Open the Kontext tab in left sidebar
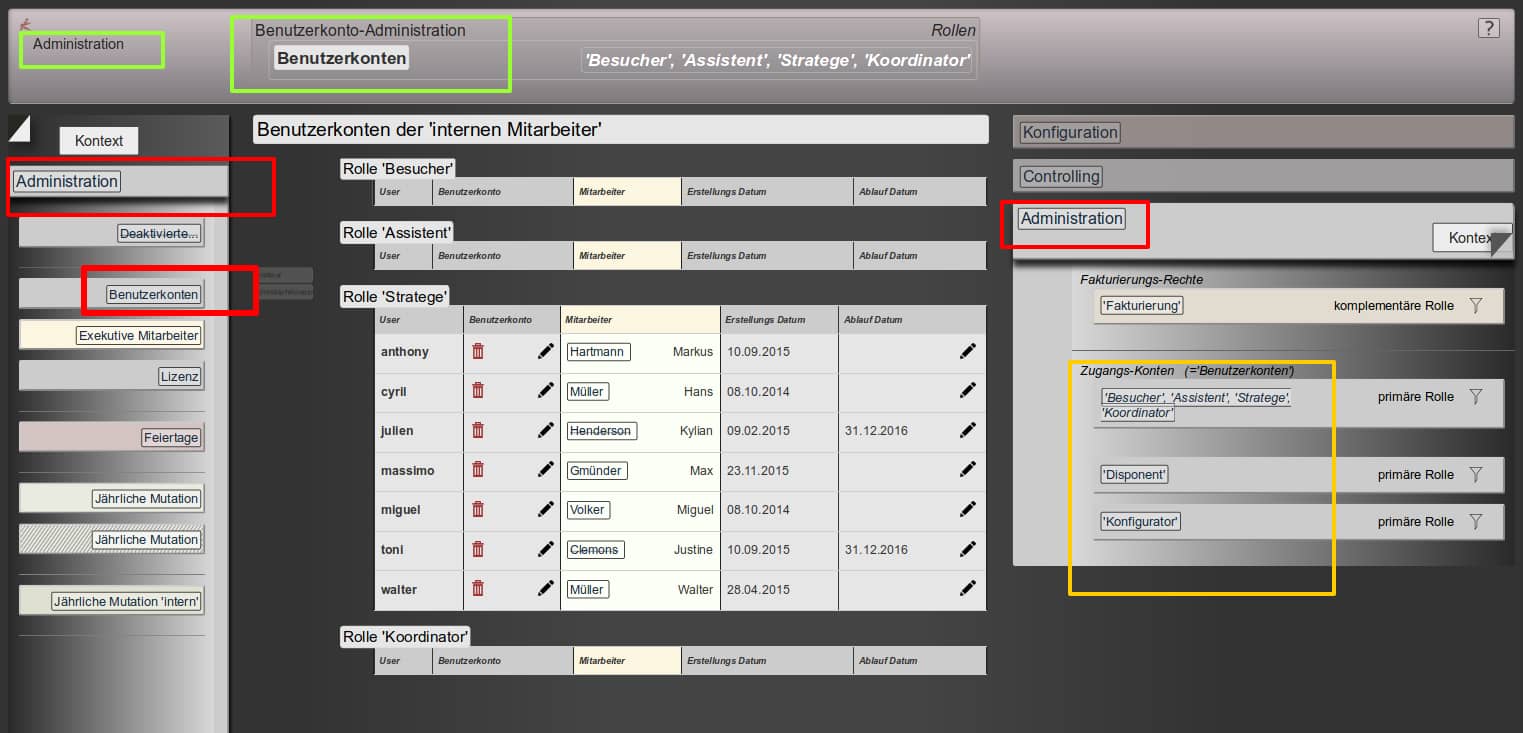The height and width of the screenshot is (733, 1523). (x=99, y=141)
